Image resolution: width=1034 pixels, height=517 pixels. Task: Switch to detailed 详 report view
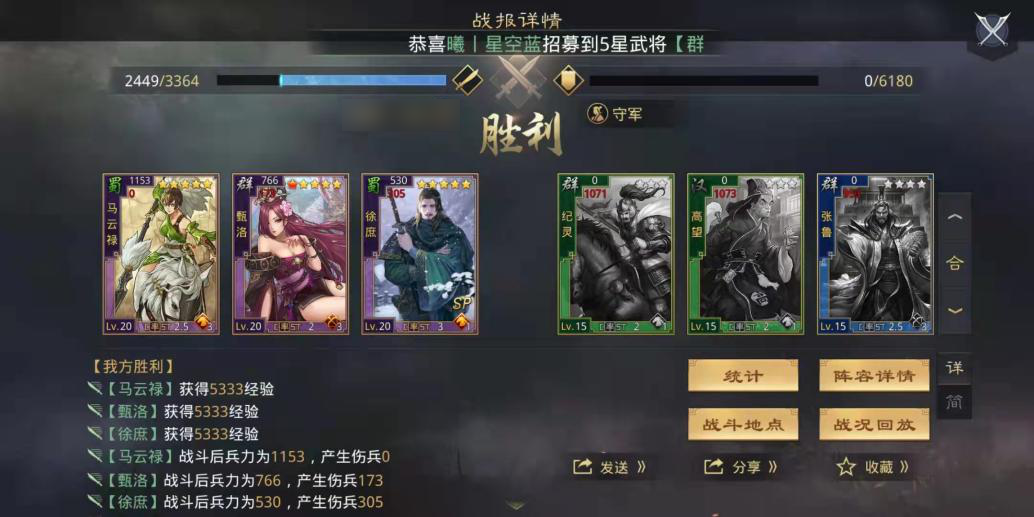pos(954,368)
